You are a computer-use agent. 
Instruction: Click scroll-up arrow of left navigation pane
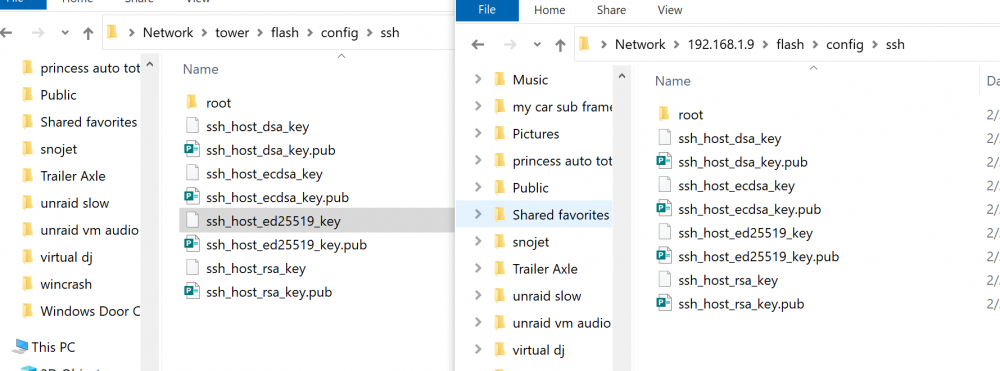click(150, 64)
